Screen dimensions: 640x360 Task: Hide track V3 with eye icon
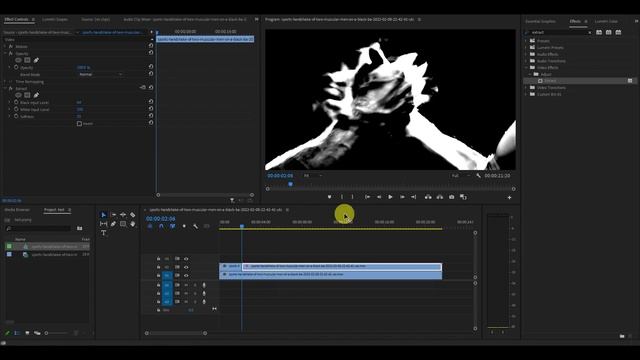coord(186,259)
